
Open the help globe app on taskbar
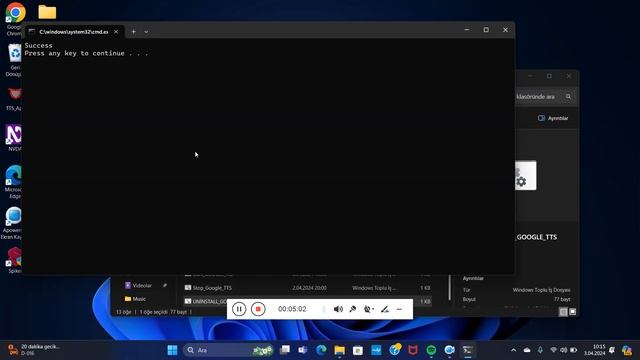[395, 350]
